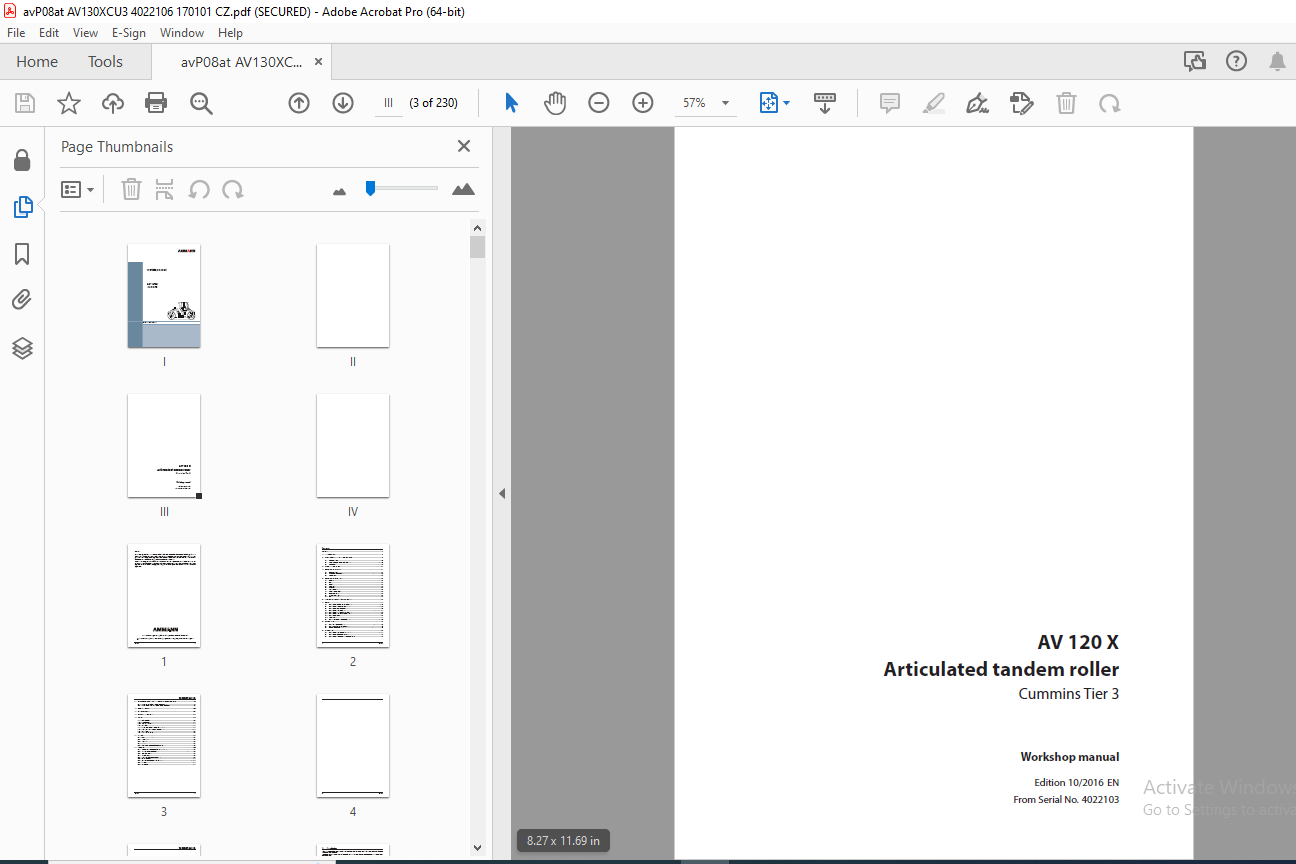Select the page 1 thumbnail

click(x=164, y=596)
